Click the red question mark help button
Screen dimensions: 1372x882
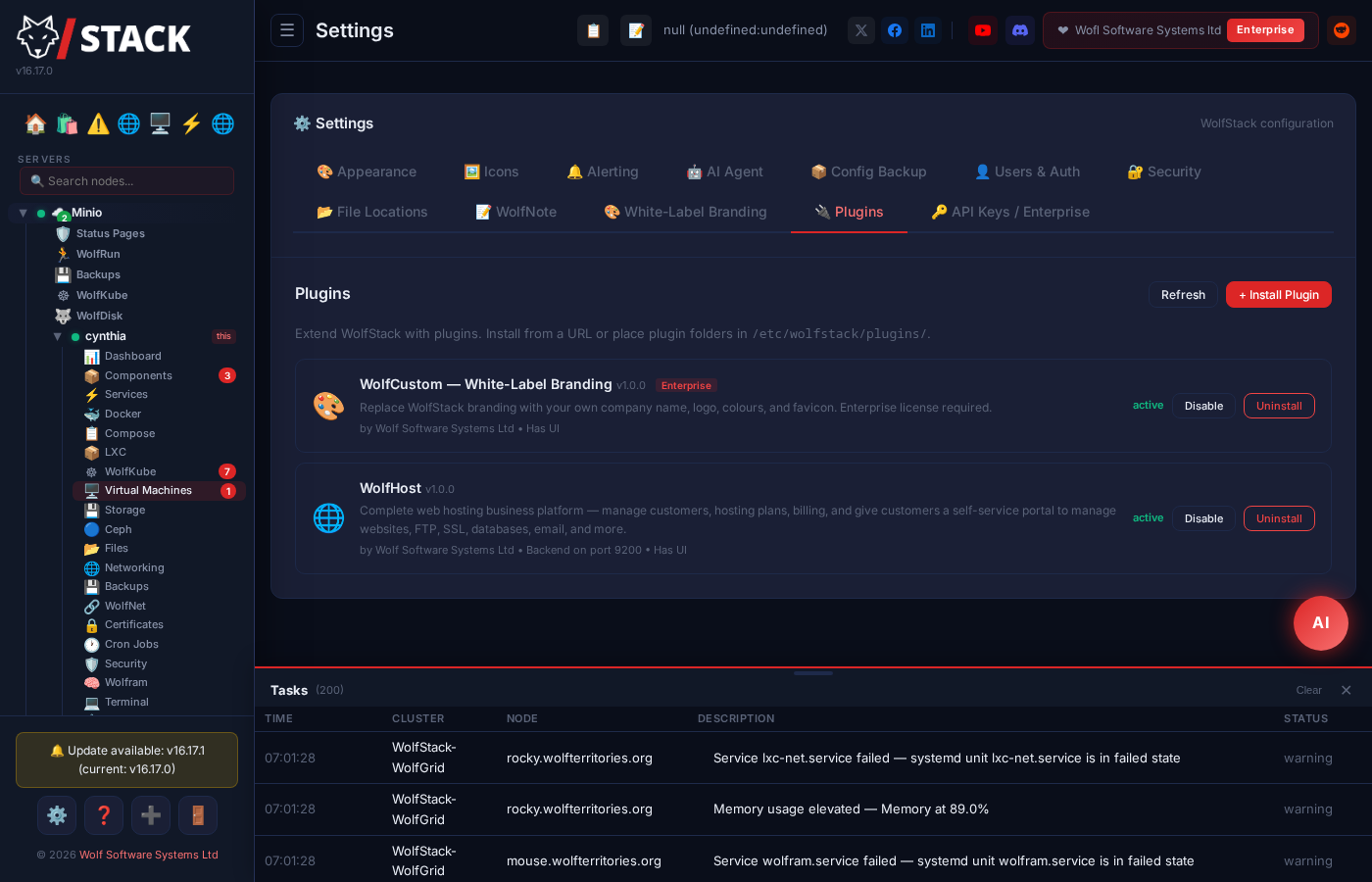tap(104, 815)
